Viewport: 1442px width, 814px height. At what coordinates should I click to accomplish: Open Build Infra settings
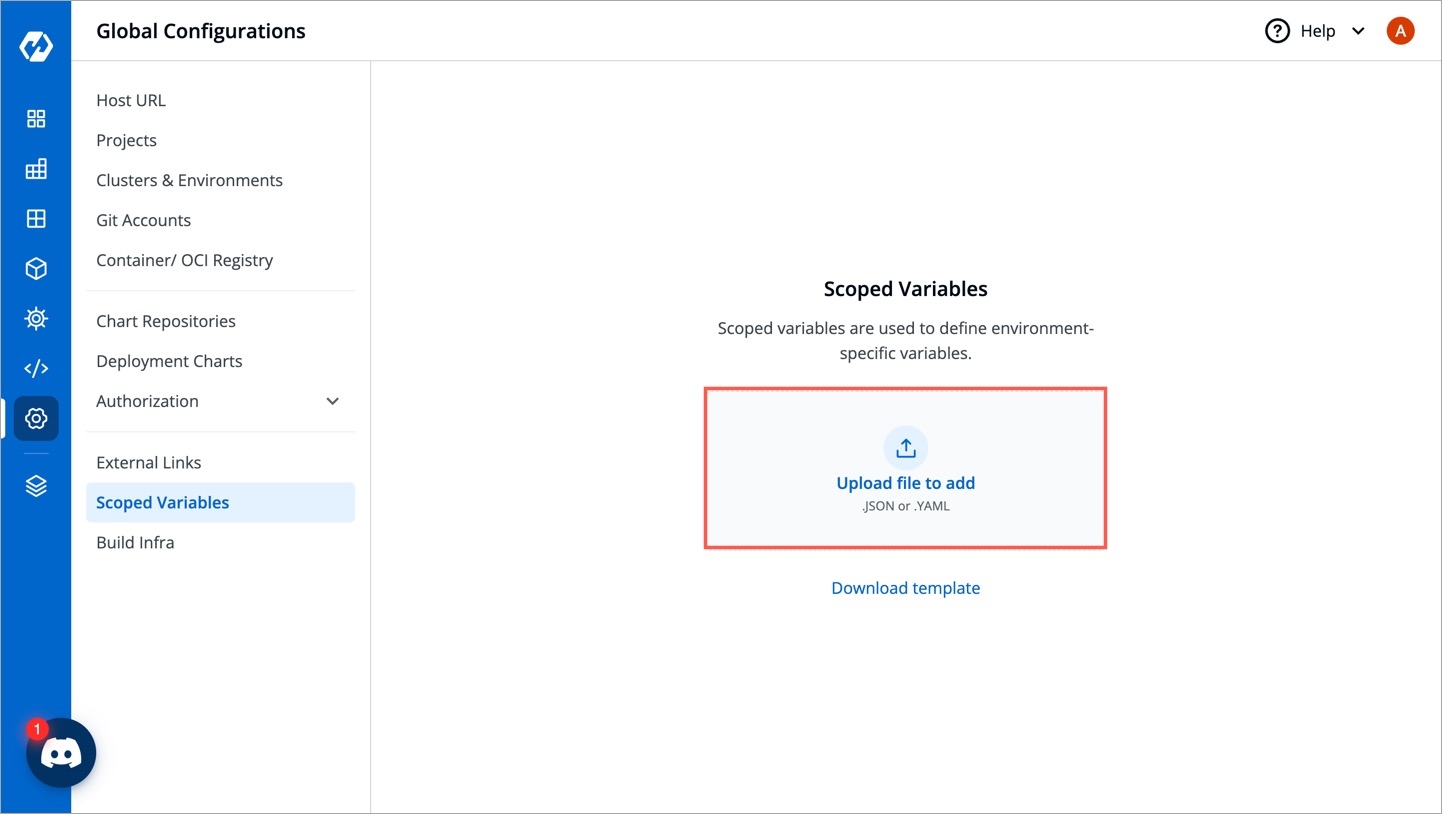tap(135, 542)
